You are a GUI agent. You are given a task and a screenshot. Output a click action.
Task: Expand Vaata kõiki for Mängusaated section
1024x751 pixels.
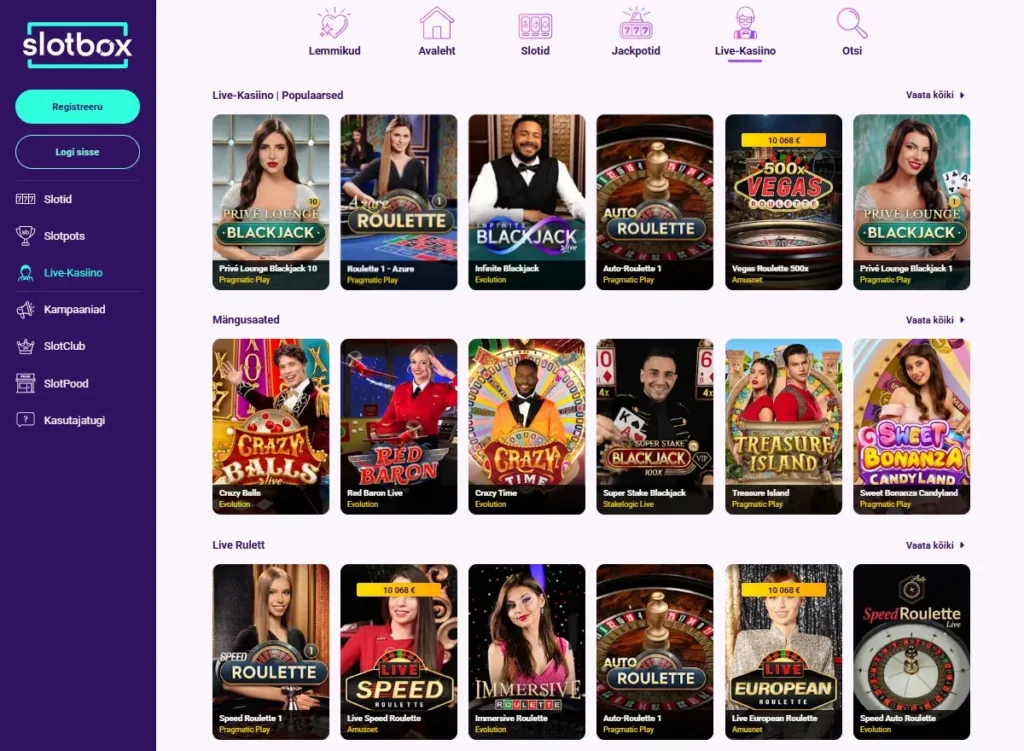click(x=935, y=320)
